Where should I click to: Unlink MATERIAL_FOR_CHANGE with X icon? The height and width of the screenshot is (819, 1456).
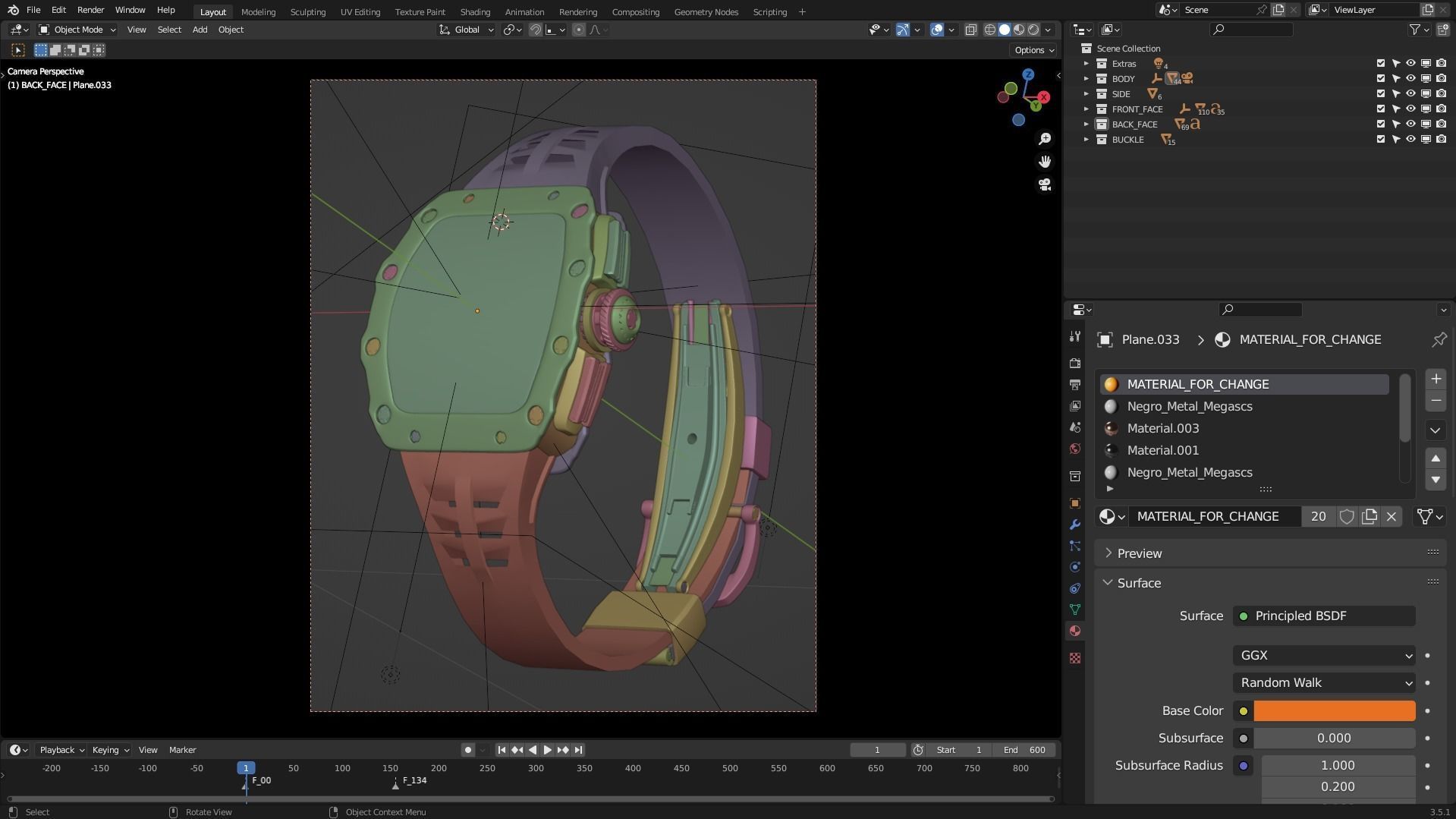1392,516
